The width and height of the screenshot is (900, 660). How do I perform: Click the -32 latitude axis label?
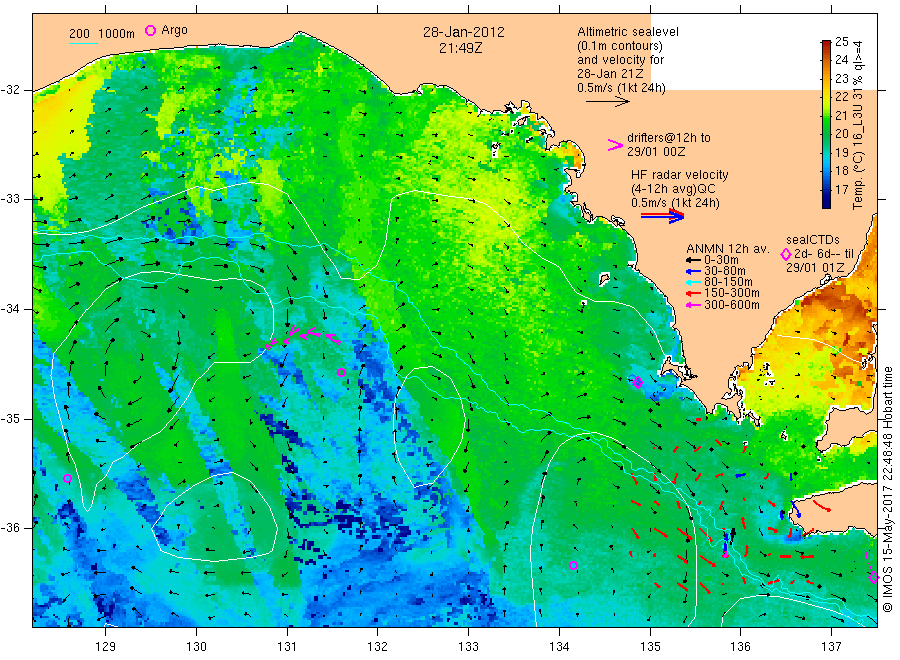11,90
